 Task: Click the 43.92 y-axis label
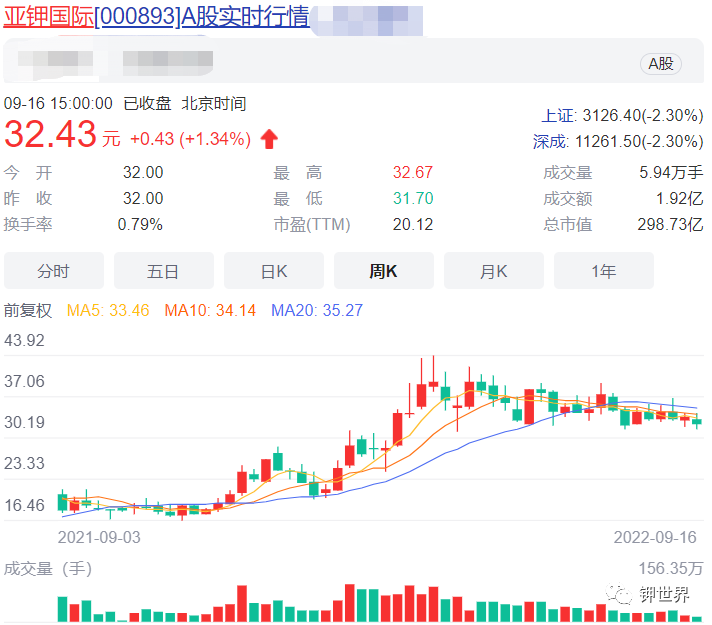click(x=25, y=341)
